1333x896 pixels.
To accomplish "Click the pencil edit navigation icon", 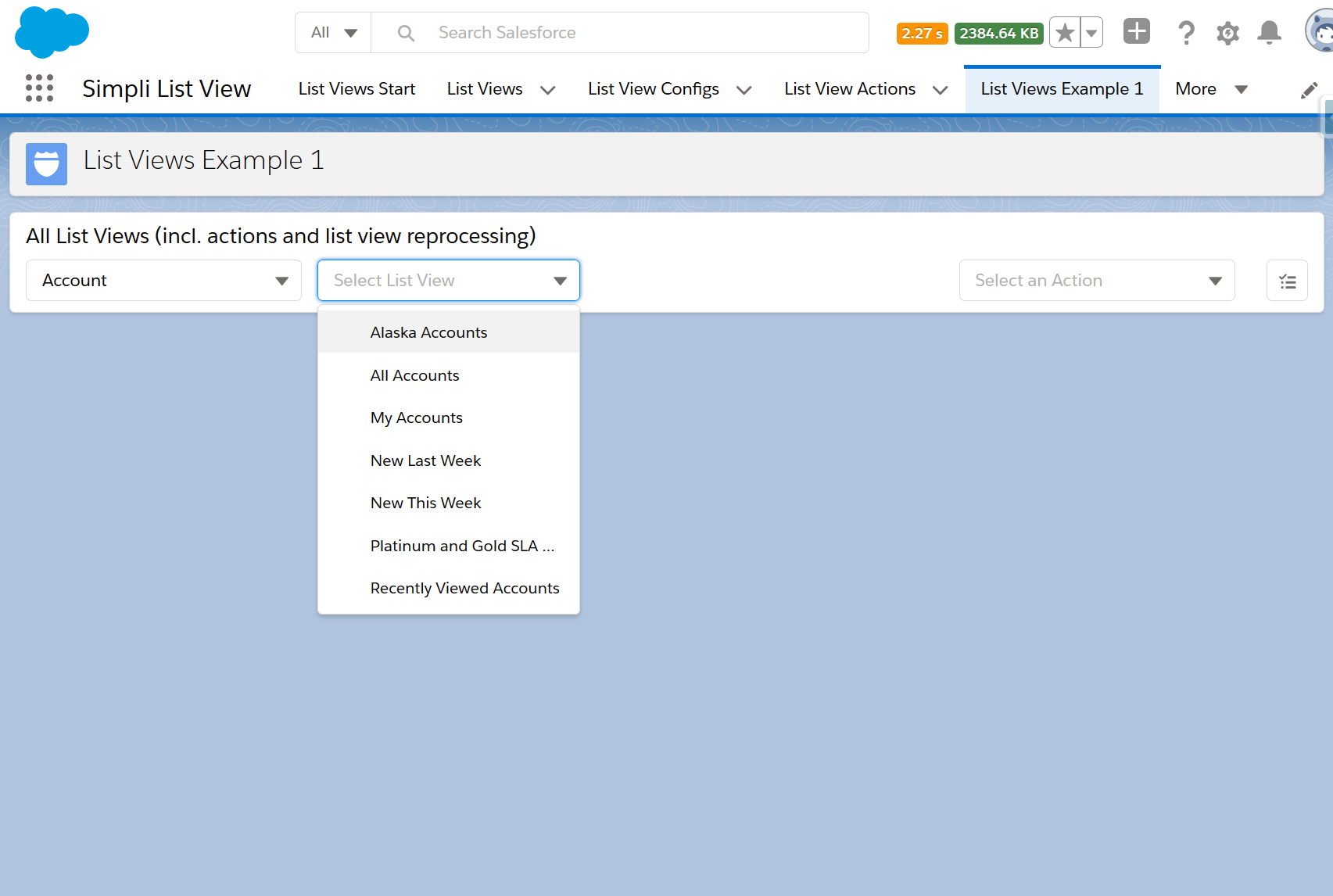I will [x=1309, y=90].
